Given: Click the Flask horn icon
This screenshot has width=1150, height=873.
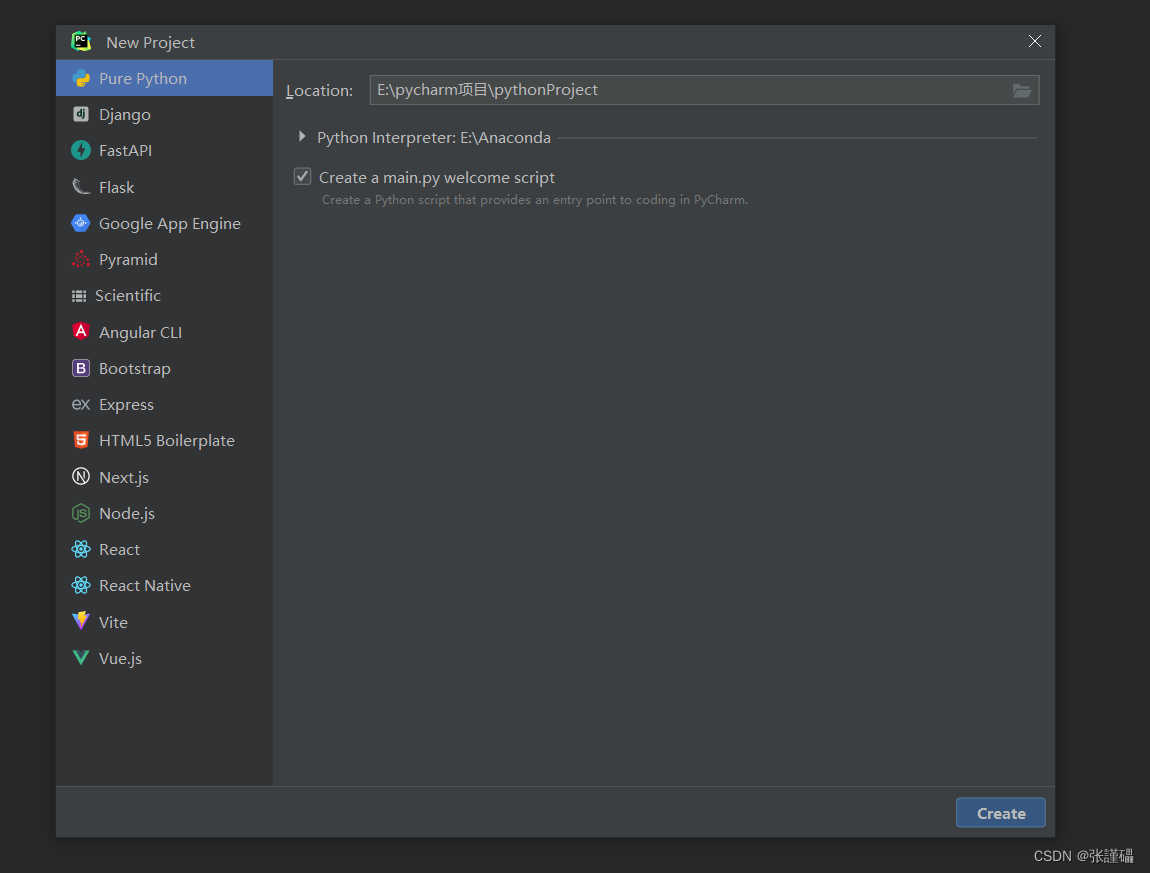Looking at the screenshot, I should click(81, 186).
